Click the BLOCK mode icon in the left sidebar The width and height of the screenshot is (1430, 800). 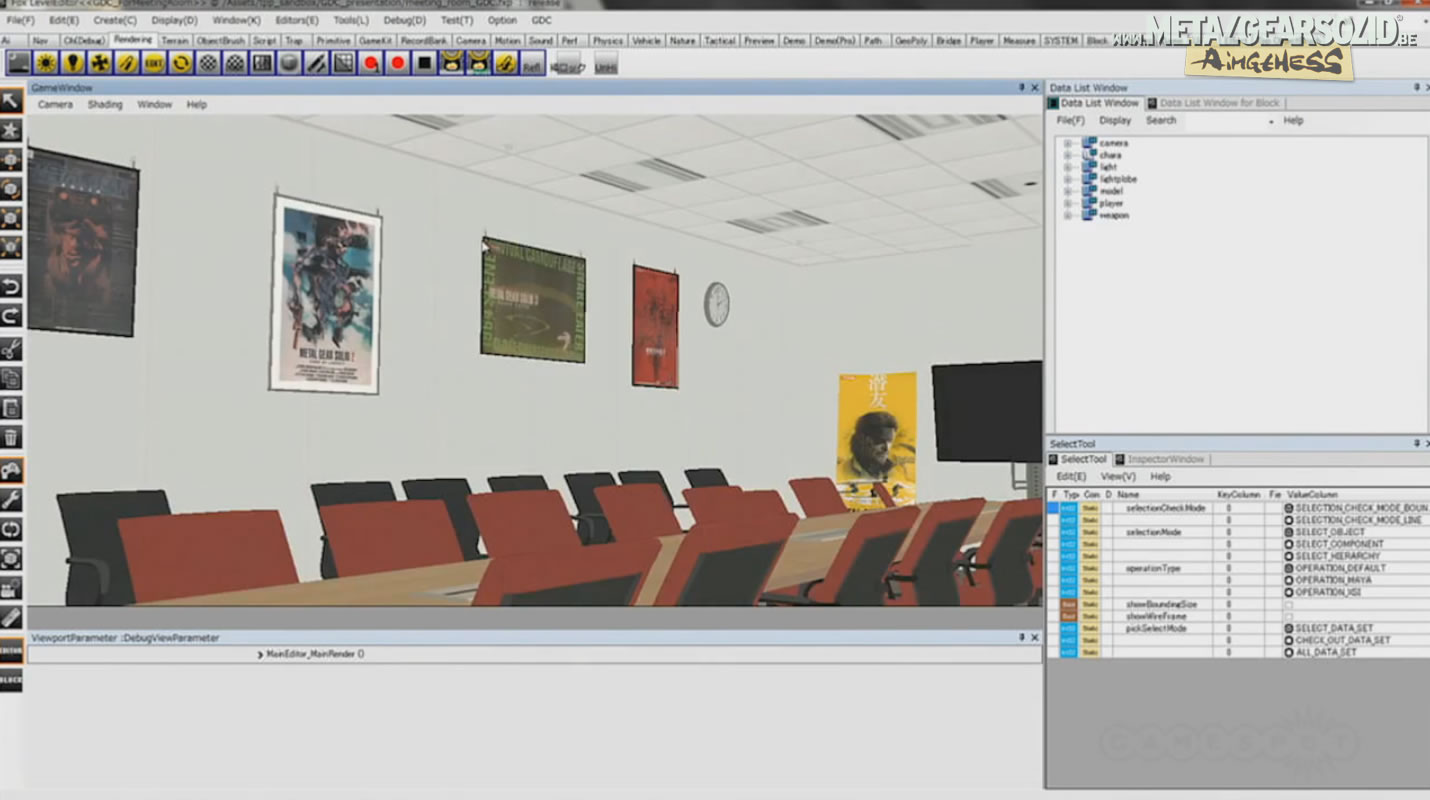pos(11,680)
